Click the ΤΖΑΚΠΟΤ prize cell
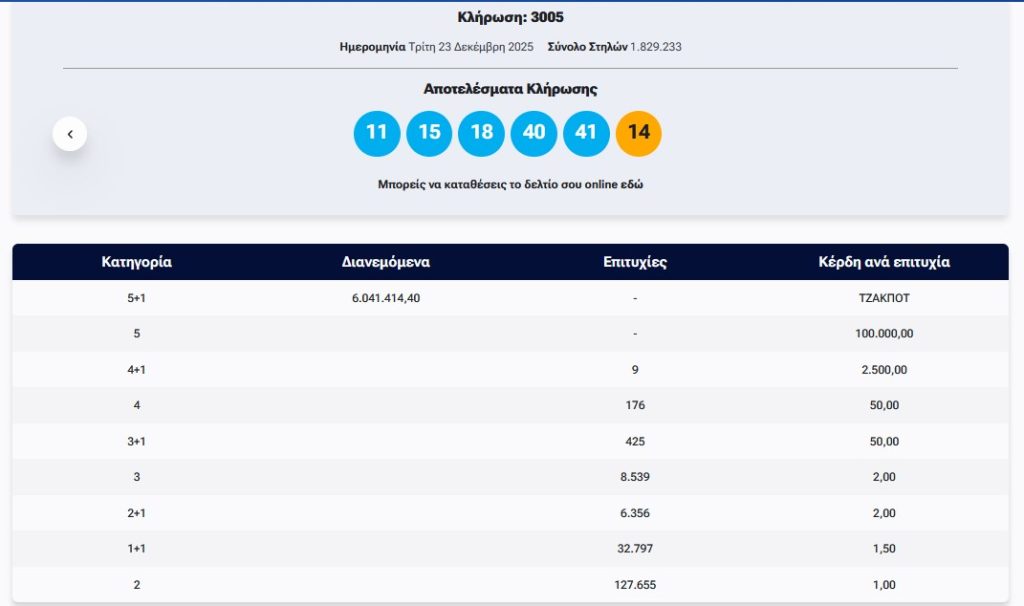1024x606 pixels. pos(884,298)
